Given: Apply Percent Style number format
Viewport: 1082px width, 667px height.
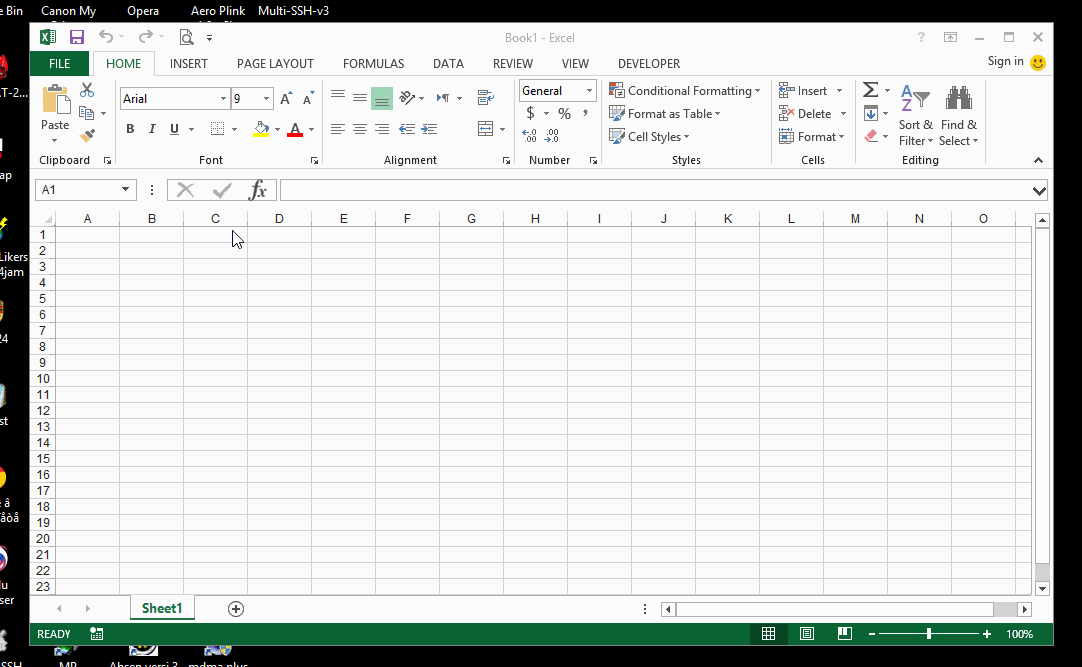Looking at the screenshot, I should point(563,113).
